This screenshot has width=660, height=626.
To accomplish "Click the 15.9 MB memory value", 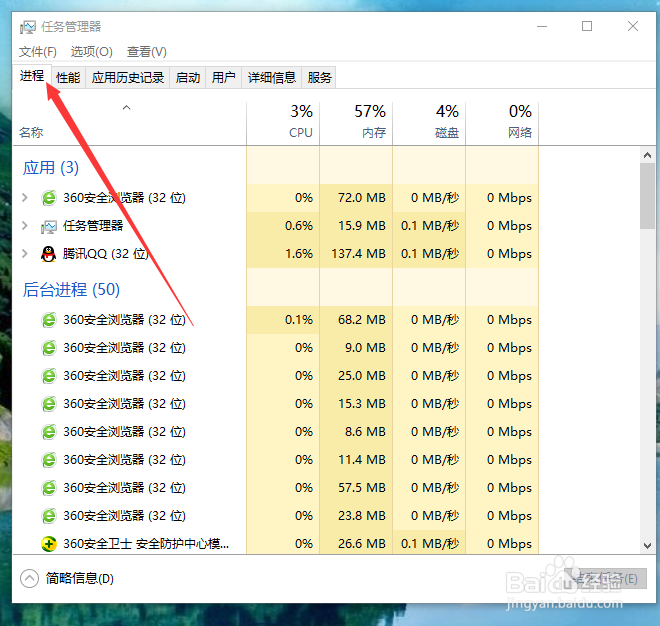I will point(362,226).
